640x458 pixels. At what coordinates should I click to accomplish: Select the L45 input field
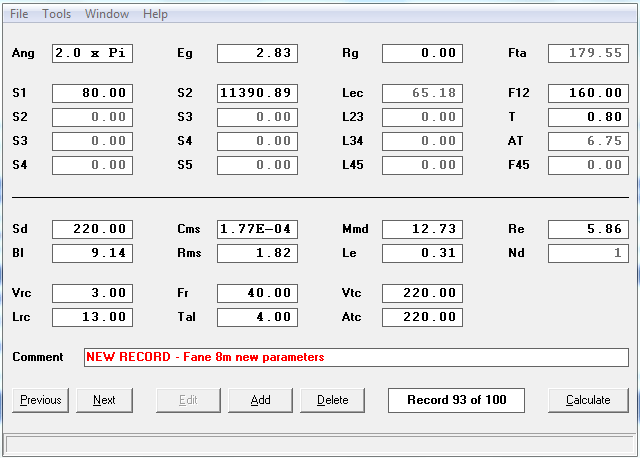[x=422, y=165]
